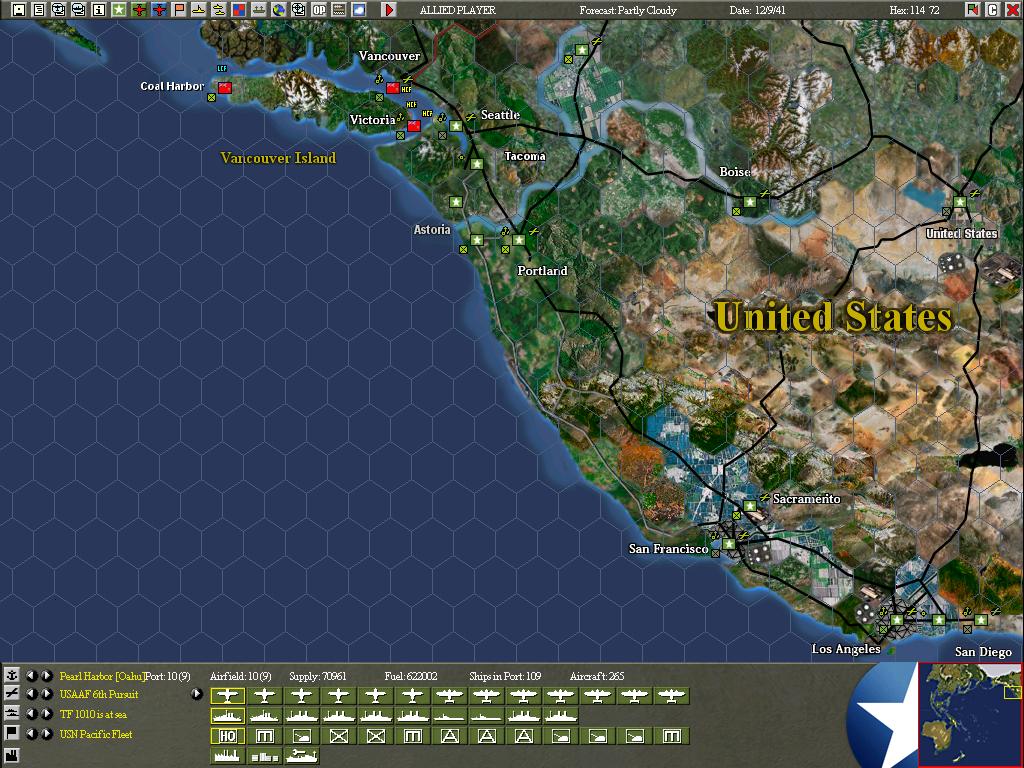Click the 'Aircraft: 265' text
This screenshot has height=768, width=1024.
coord(597,676)
